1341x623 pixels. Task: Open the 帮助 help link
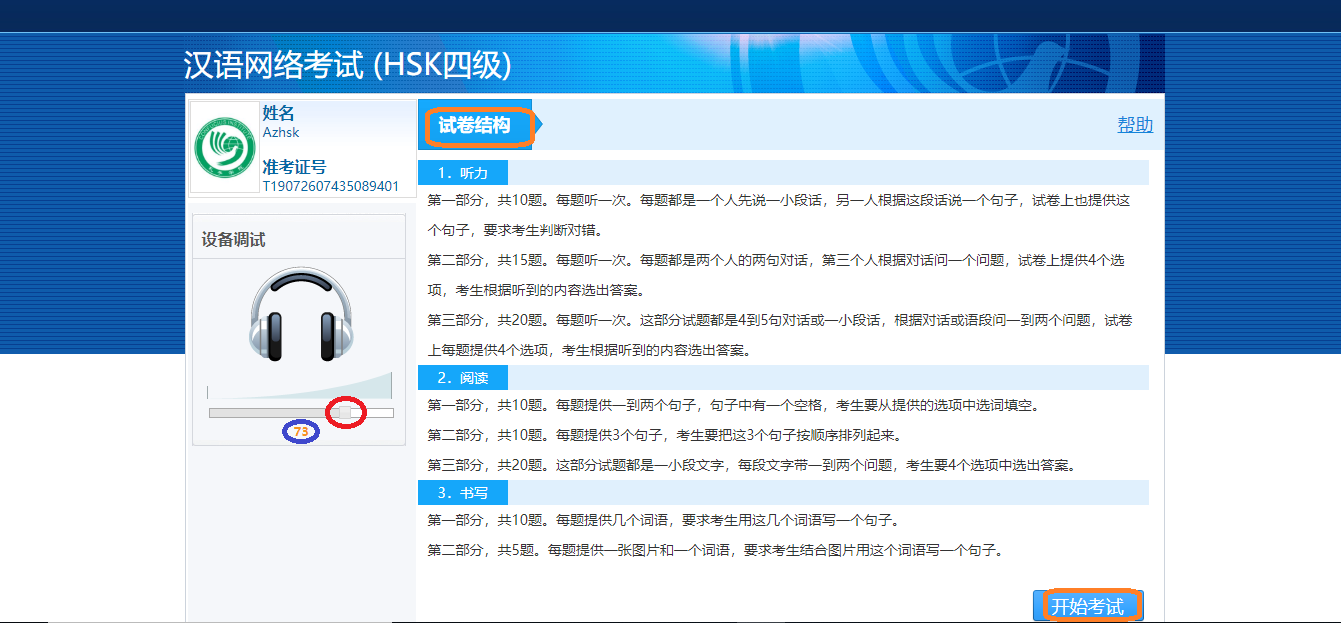(x=1135, y=125)
